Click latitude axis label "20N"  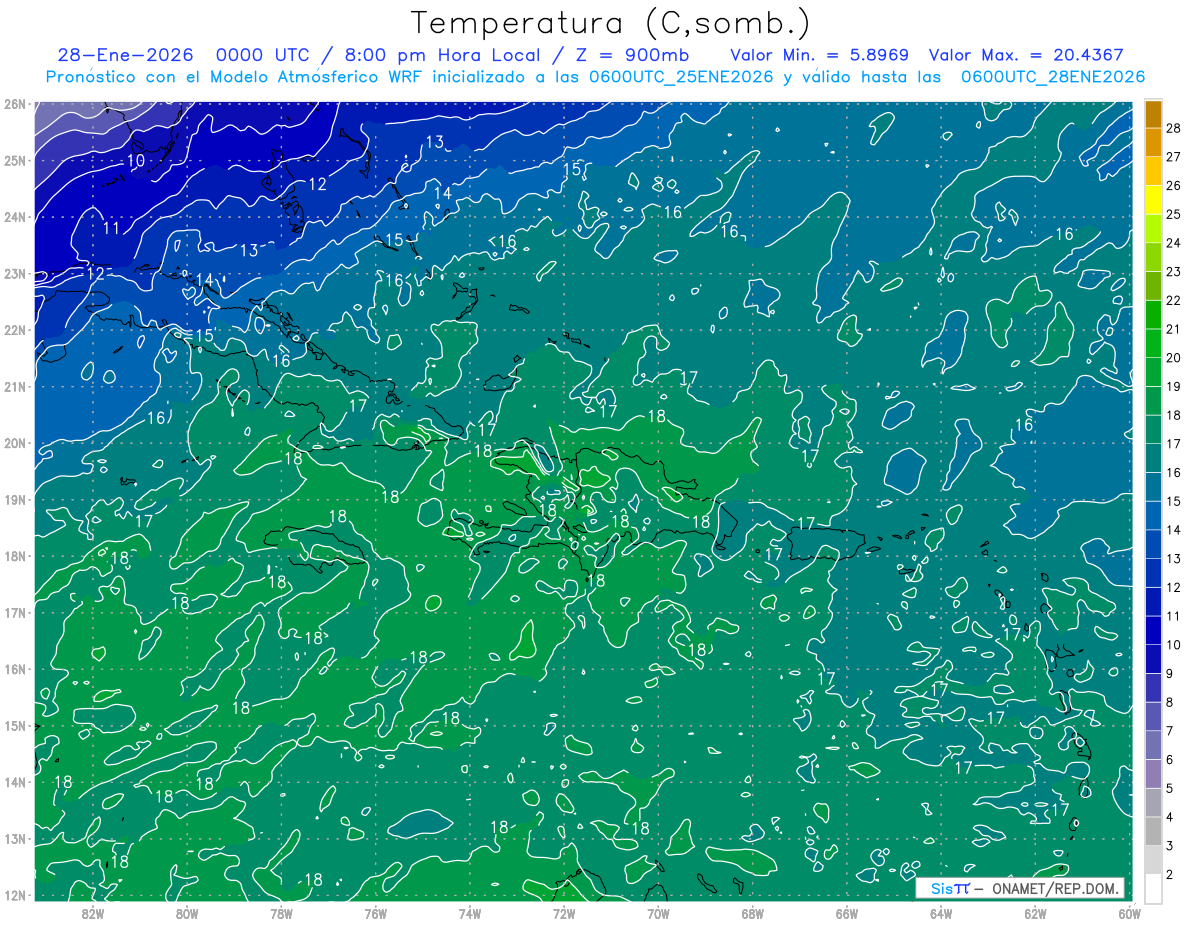[15, 443]
